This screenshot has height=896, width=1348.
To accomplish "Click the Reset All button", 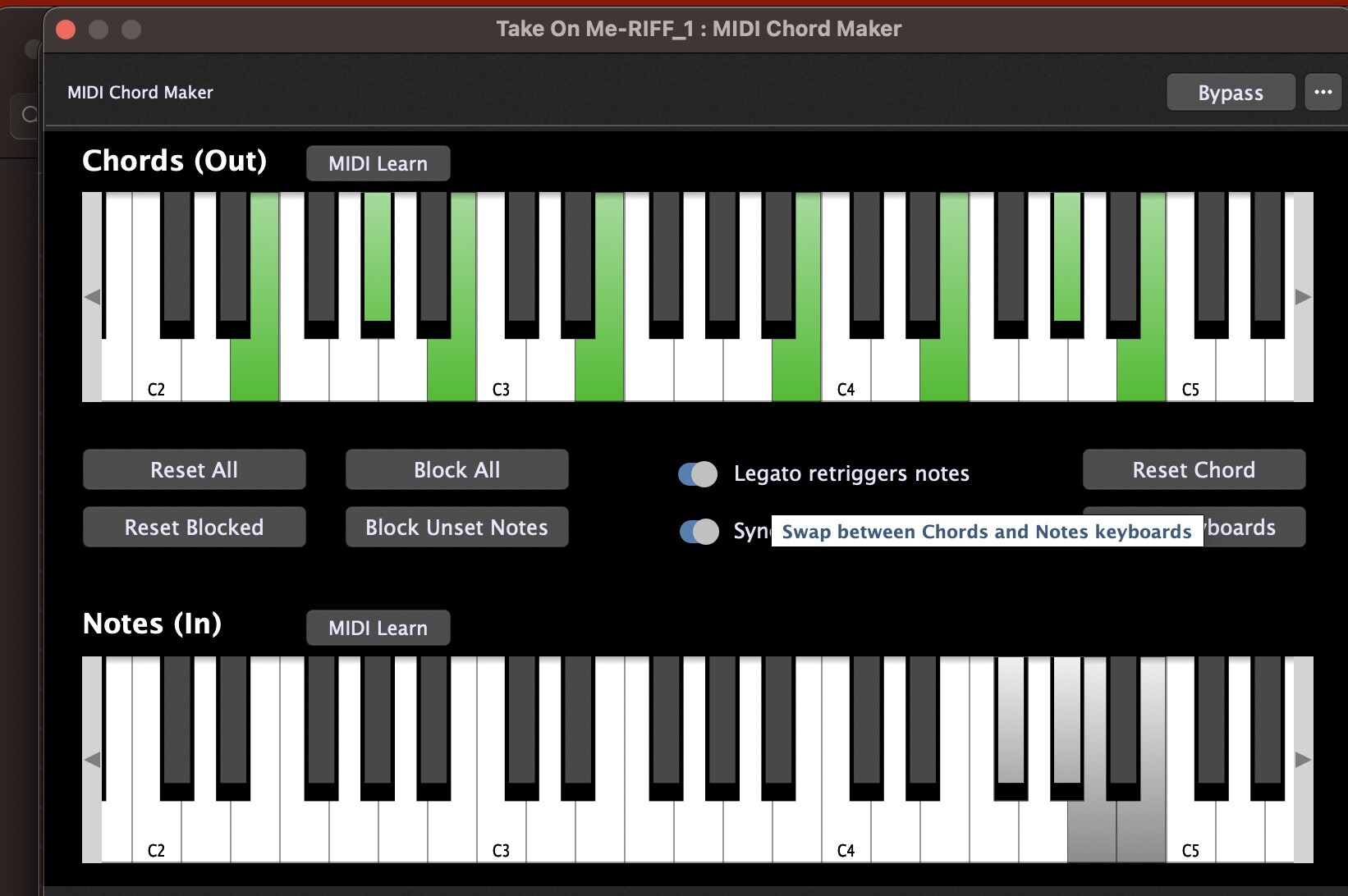I will [195, 470].
